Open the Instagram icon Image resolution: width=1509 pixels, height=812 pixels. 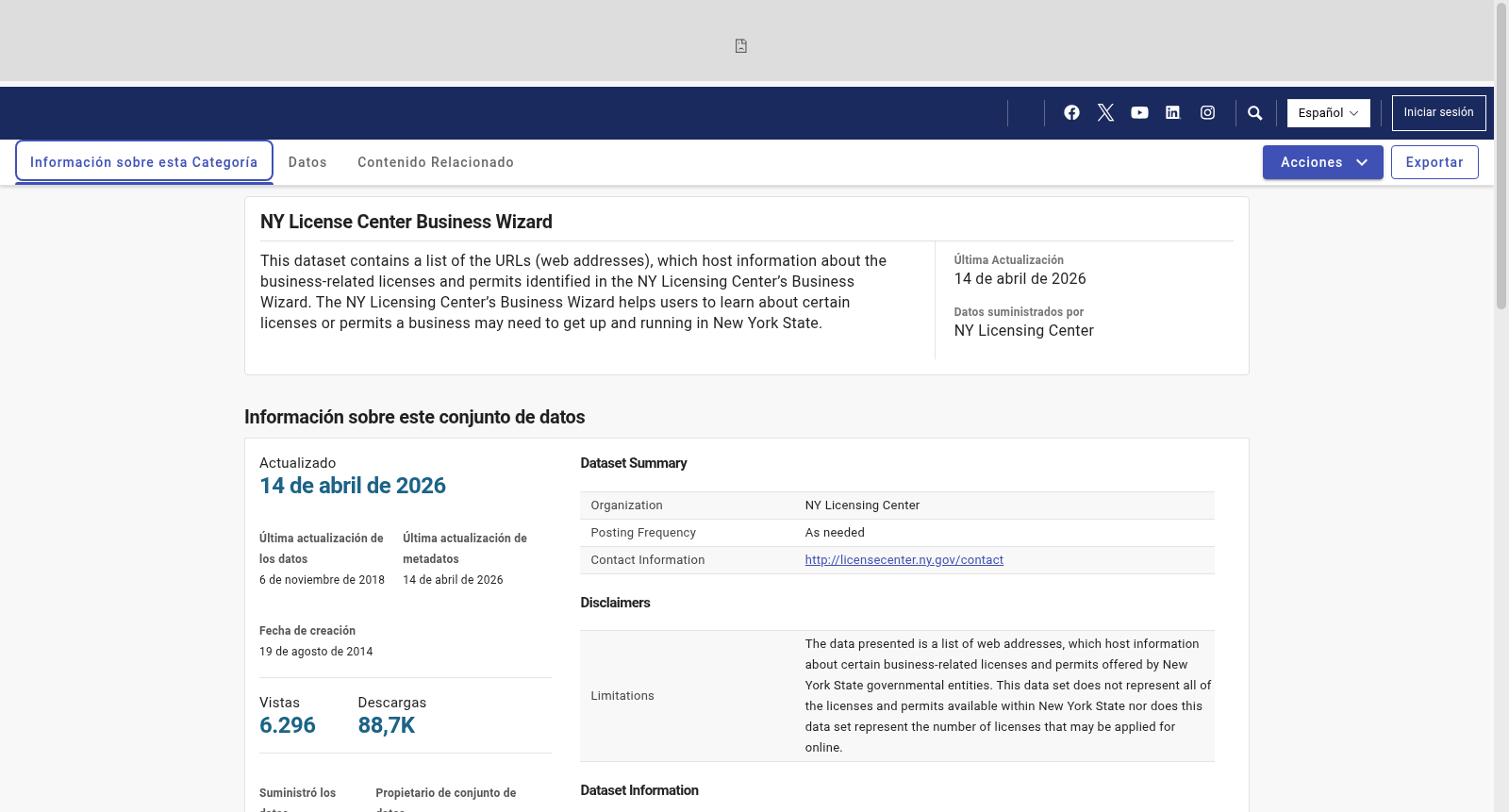pos(1207,112)
